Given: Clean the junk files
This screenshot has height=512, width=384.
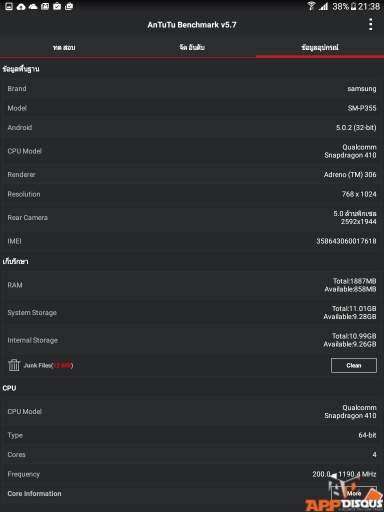Looking at the screenshot, I should 354,365.
